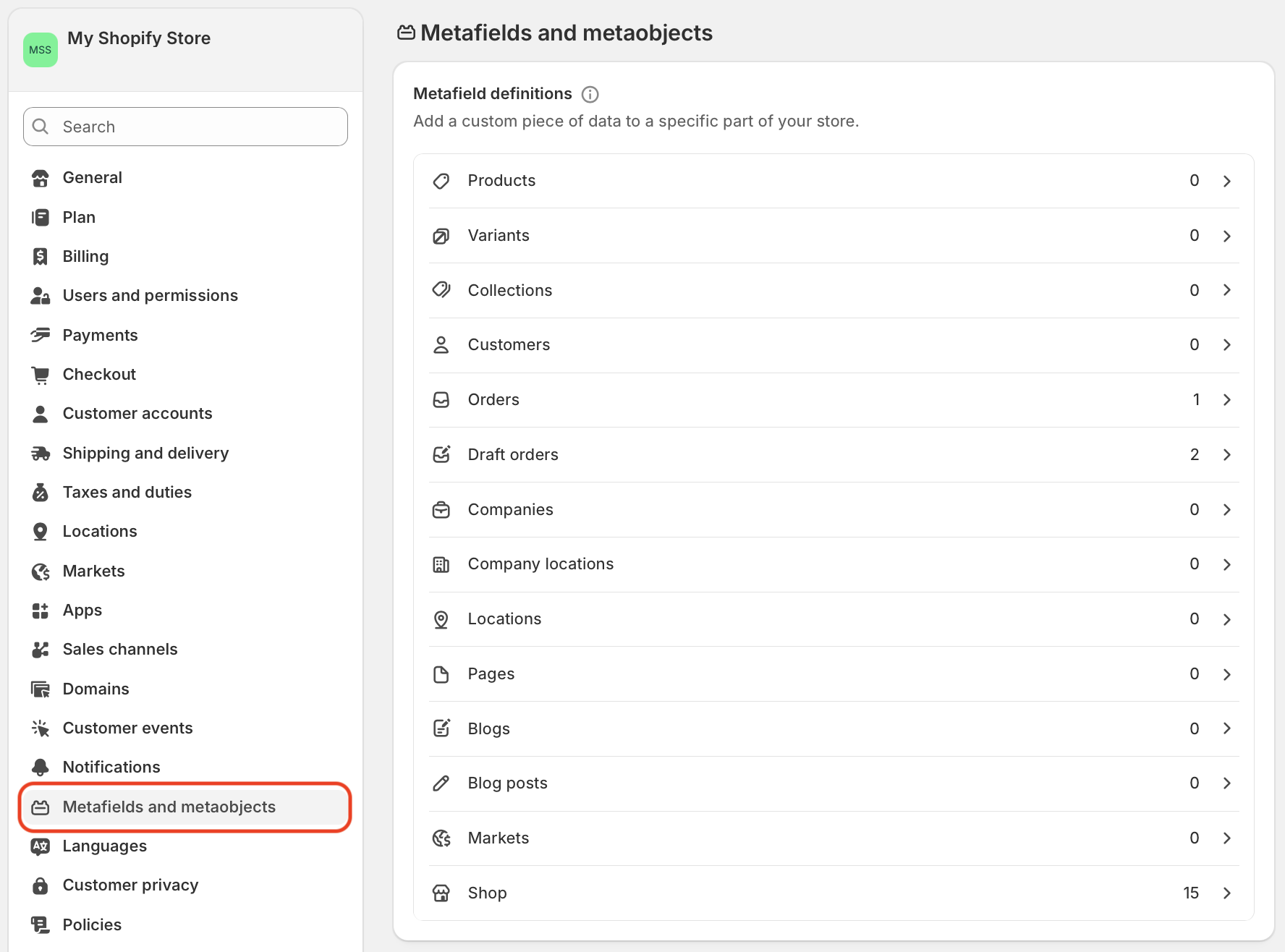The width and height of the screenshot is (1285, 952).
Task: Click the Languages icon in sidebar
Action: point(41,846)
